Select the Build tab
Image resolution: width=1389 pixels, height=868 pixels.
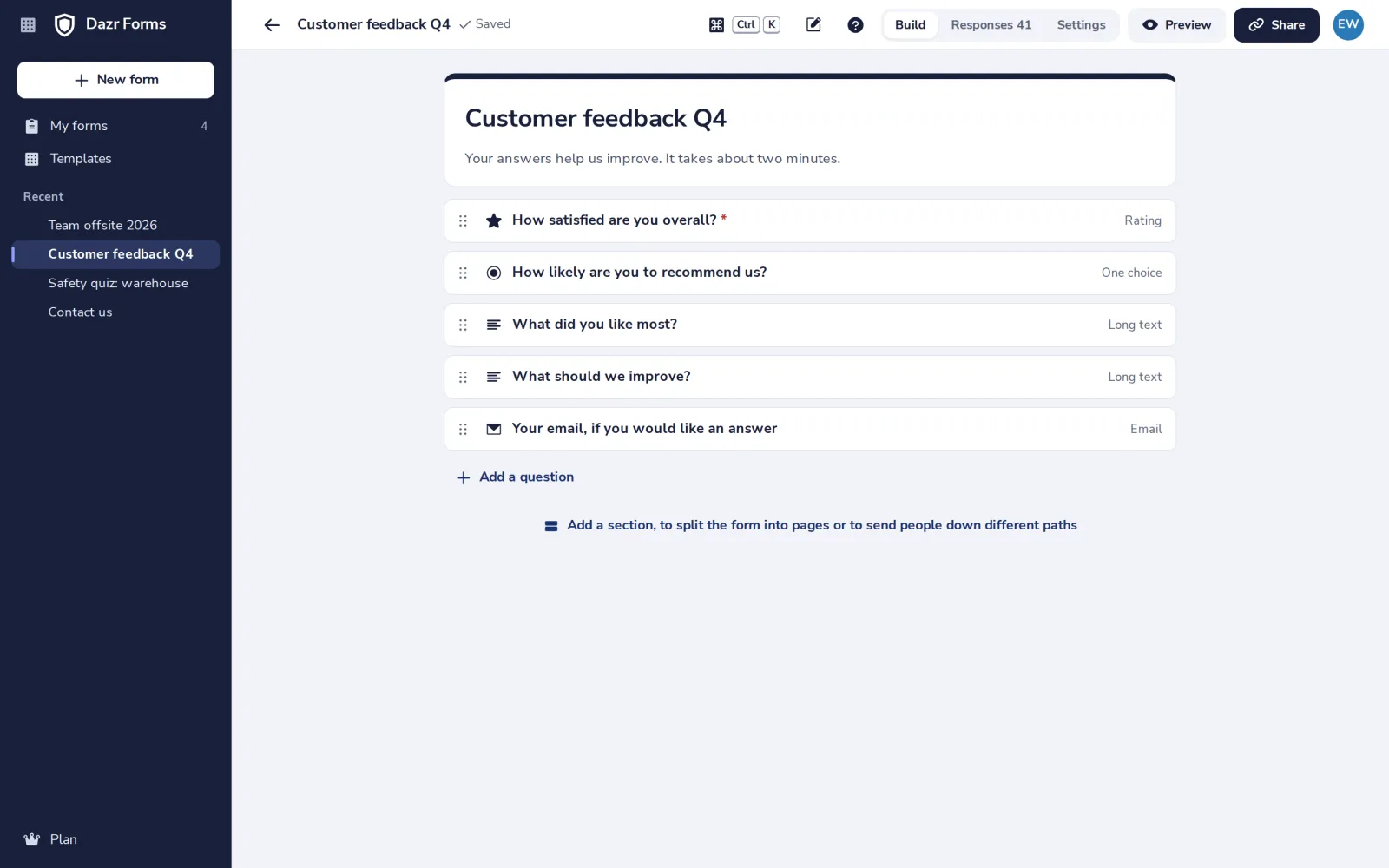(x=910, y=25)
